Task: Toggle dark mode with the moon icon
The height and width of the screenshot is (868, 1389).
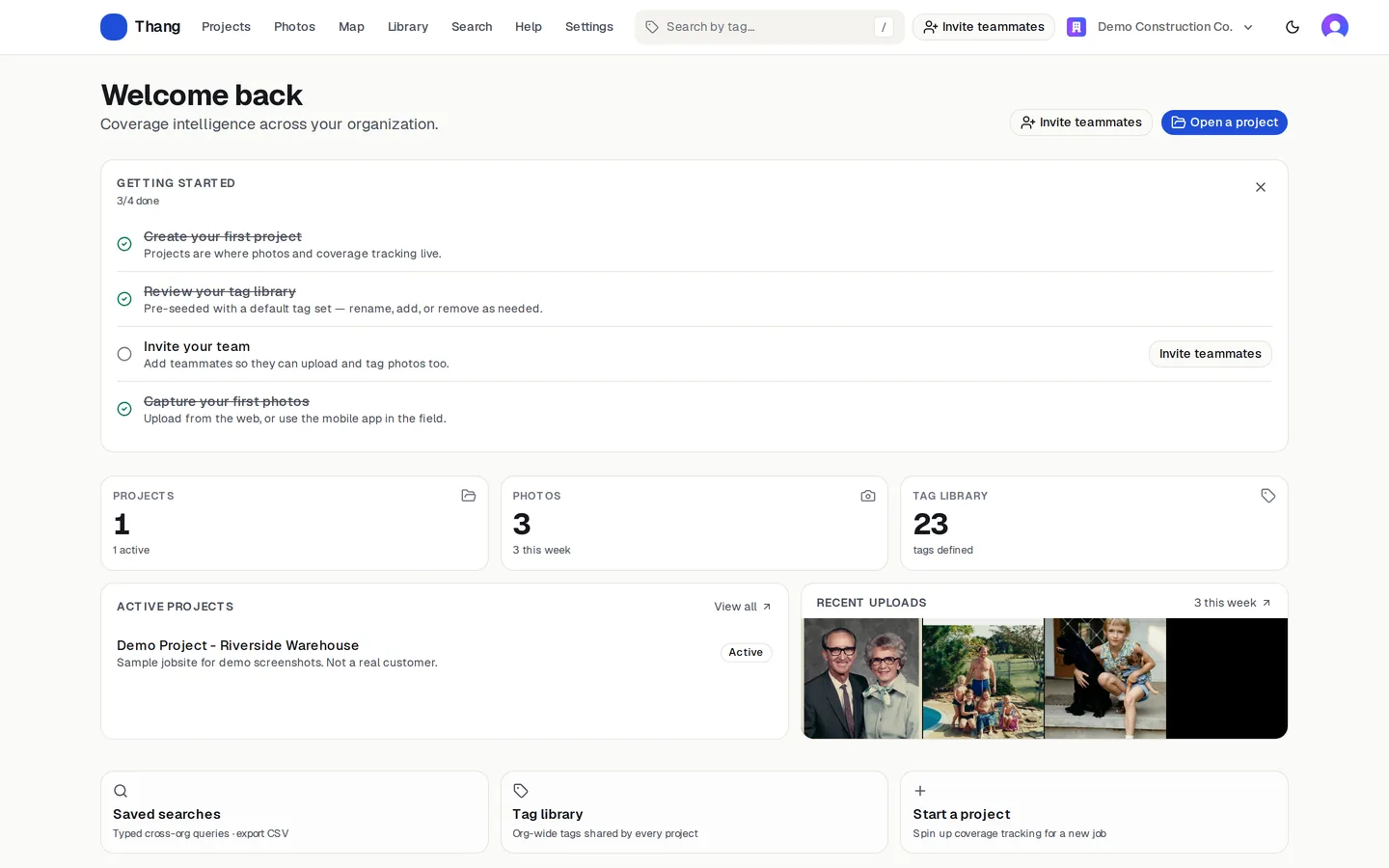Action: tap(1293, 27)
